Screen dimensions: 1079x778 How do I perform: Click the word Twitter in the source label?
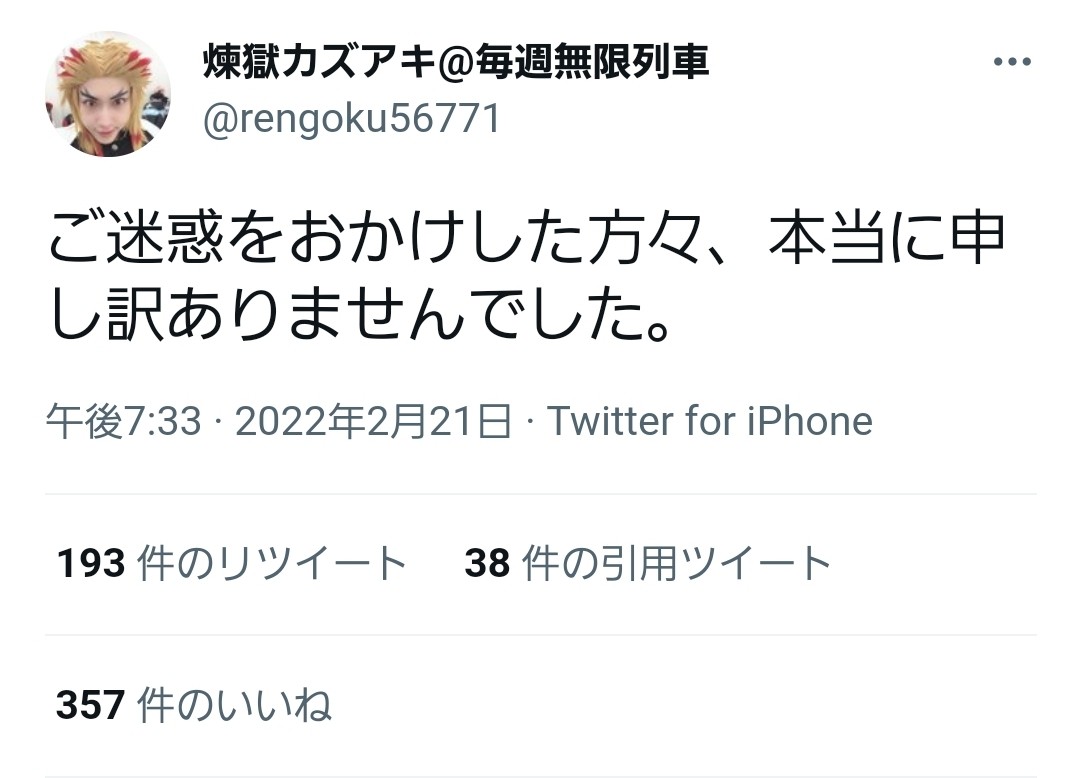tap(610, 421)
